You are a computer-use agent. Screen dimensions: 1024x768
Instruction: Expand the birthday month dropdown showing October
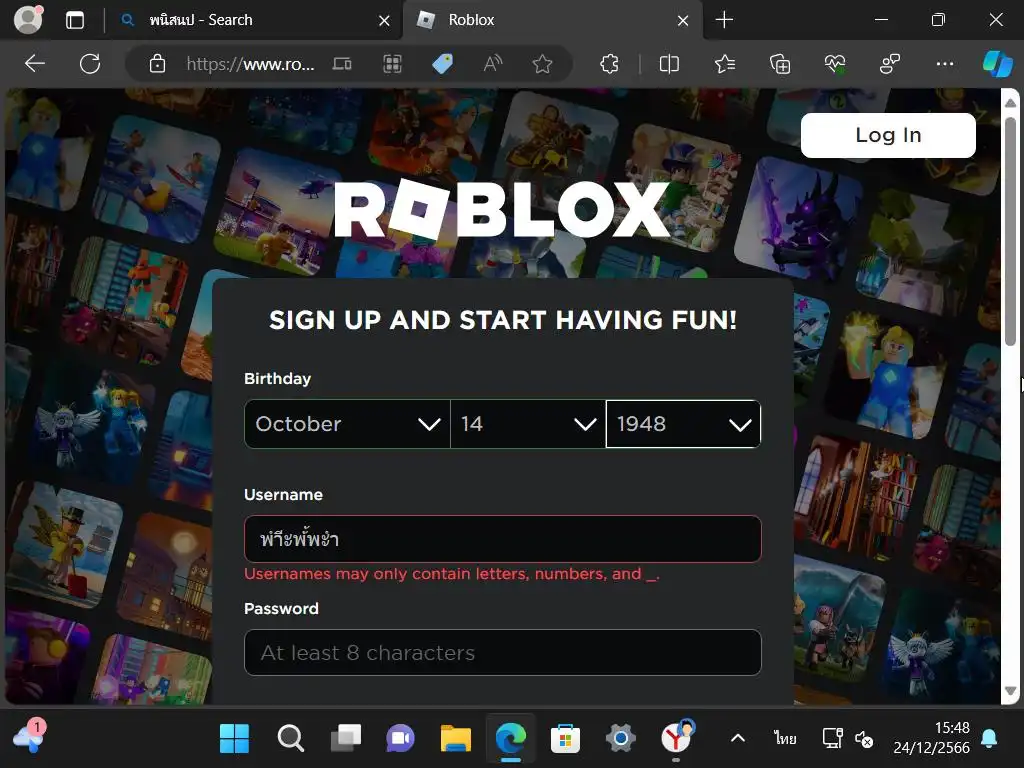coord(347,424)
